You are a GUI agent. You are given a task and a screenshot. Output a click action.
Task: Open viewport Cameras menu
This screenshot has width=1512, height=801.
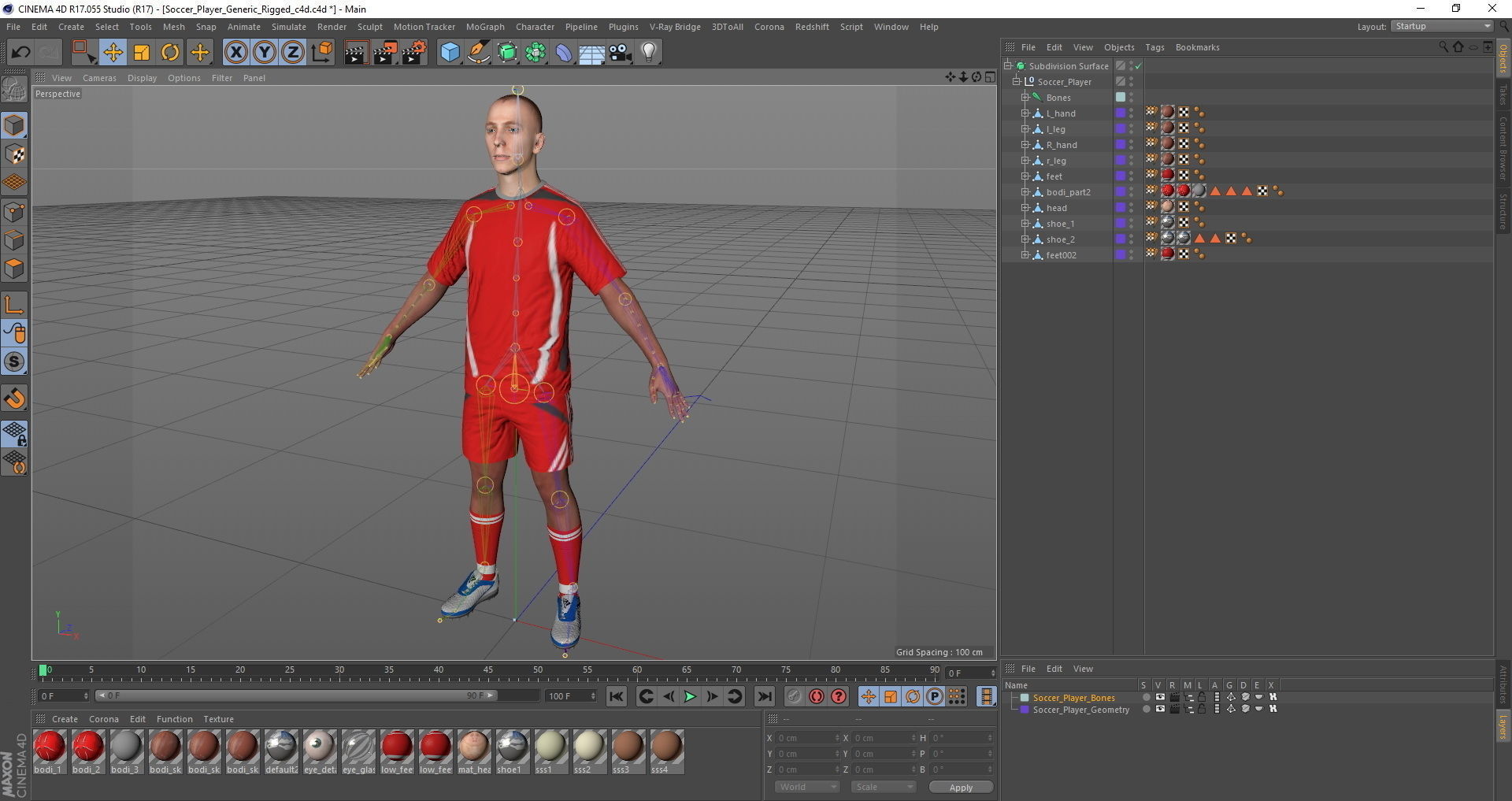[99, 78]
